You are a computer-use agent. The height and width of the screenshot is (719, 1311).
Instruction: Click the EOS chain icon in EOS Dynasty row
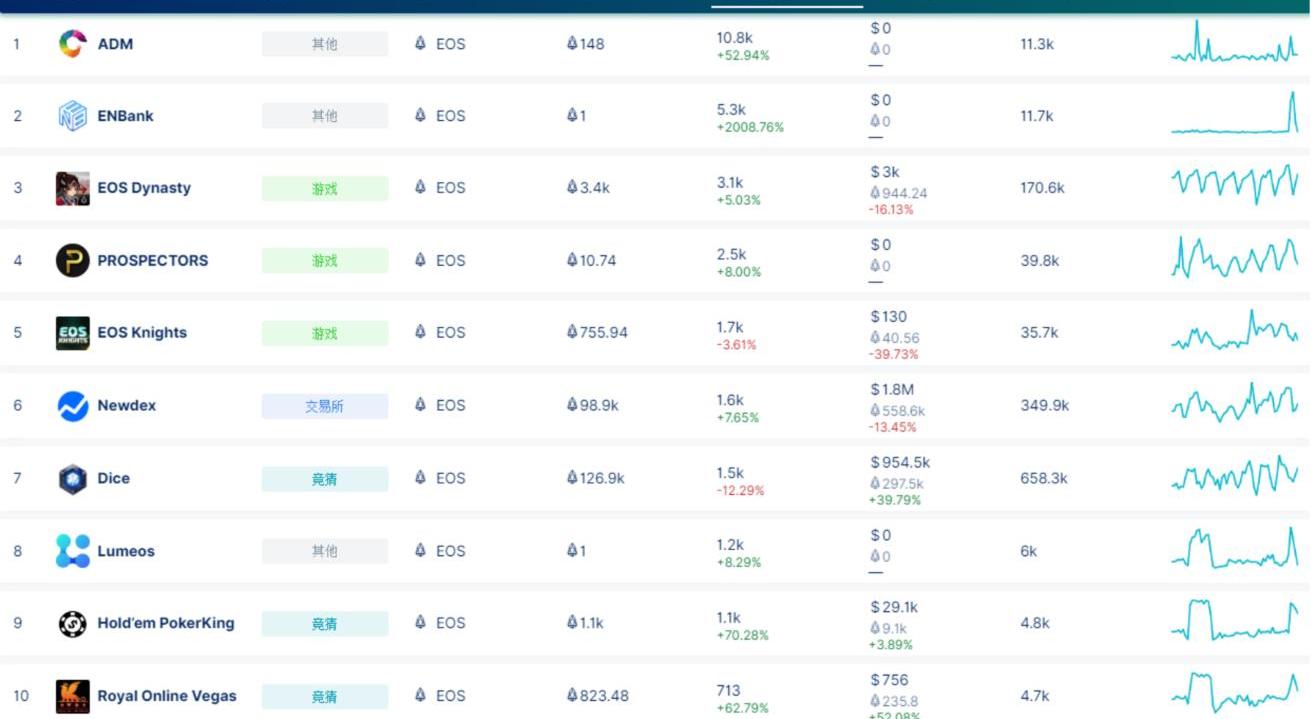420,187
